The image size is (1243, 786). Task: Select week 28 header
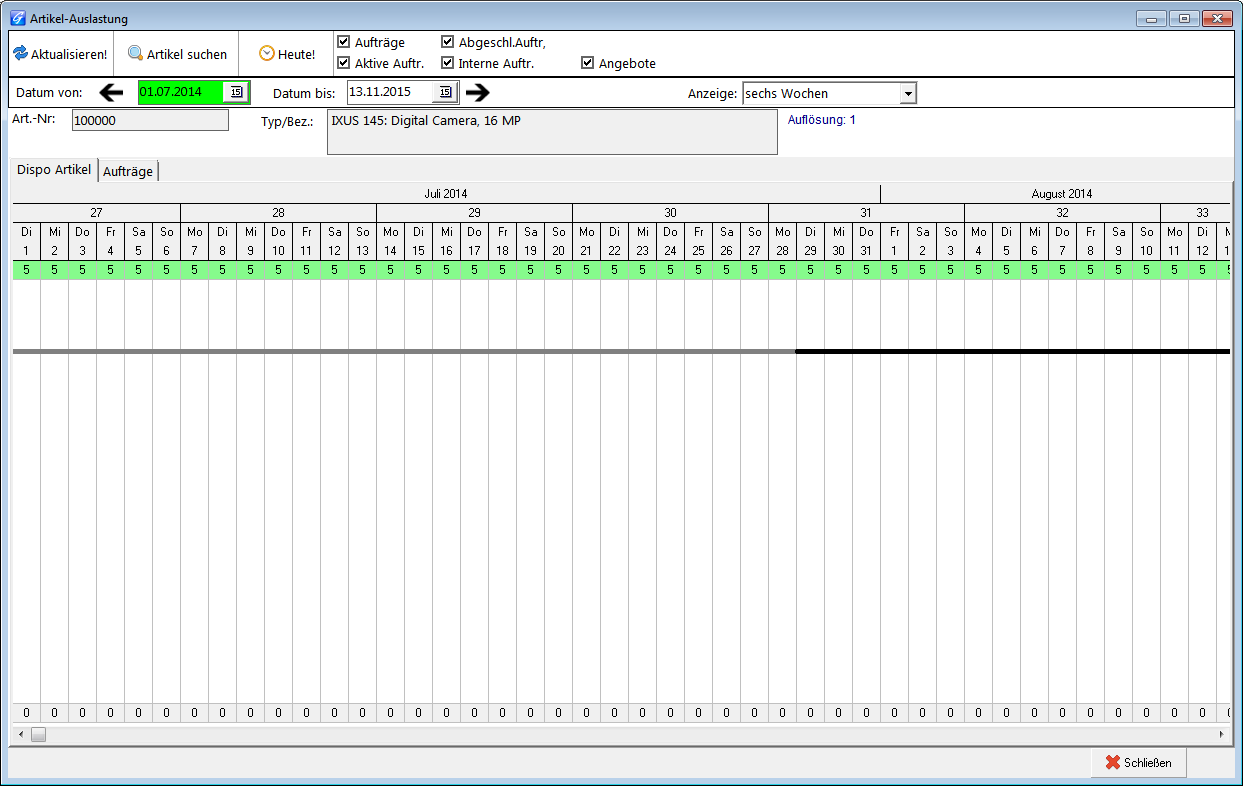tap(278, 213)
